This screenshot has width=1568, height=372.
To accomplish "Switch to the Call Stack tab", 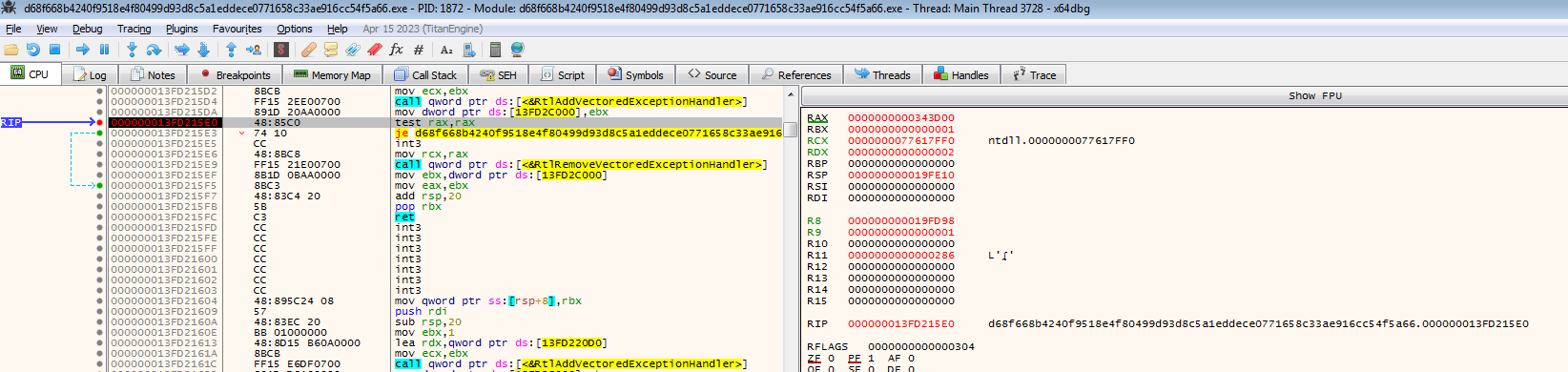I will (425, 74).
